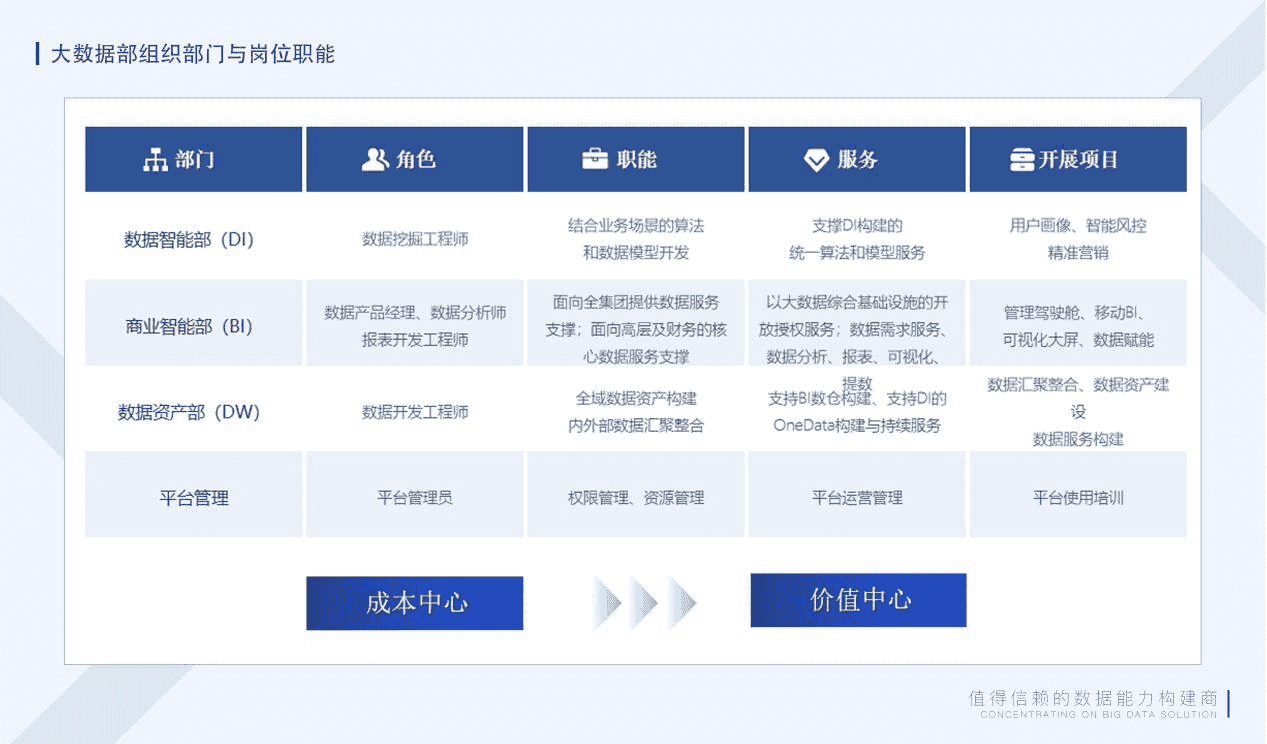
Task: Click the people icon beside 角色
Action: 375,160
